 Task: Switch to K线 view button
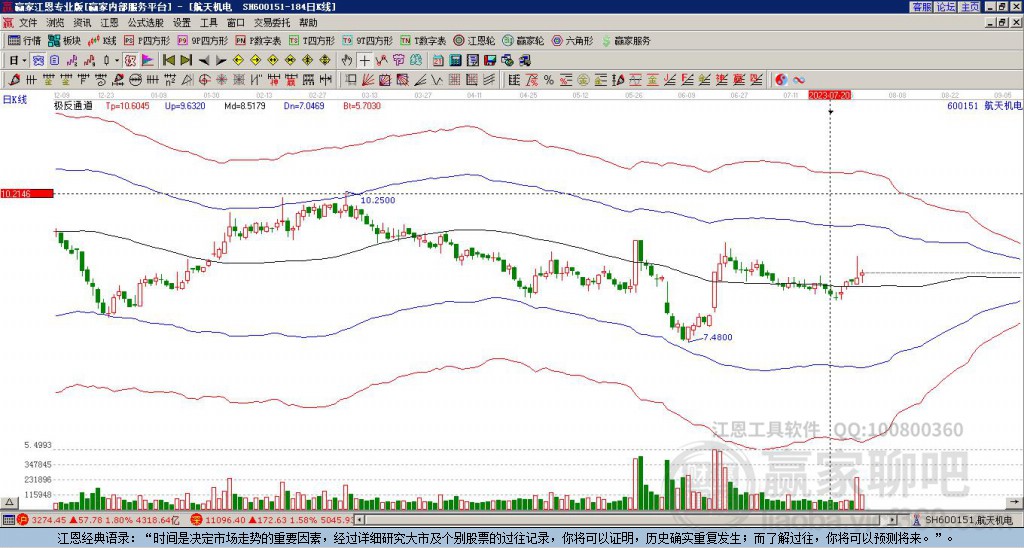tap(103, 40)
